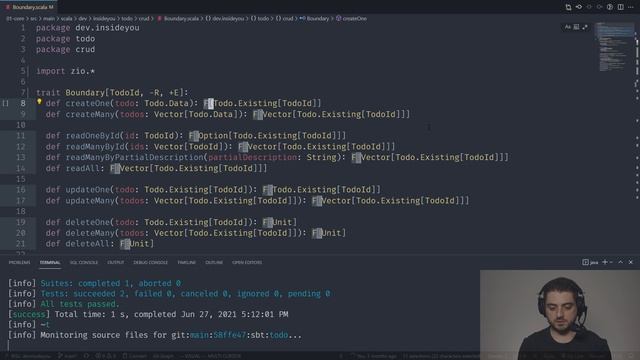Screen dimensions: 640x360
Task: Open the Debug Console tab
Action: (150, 262)
